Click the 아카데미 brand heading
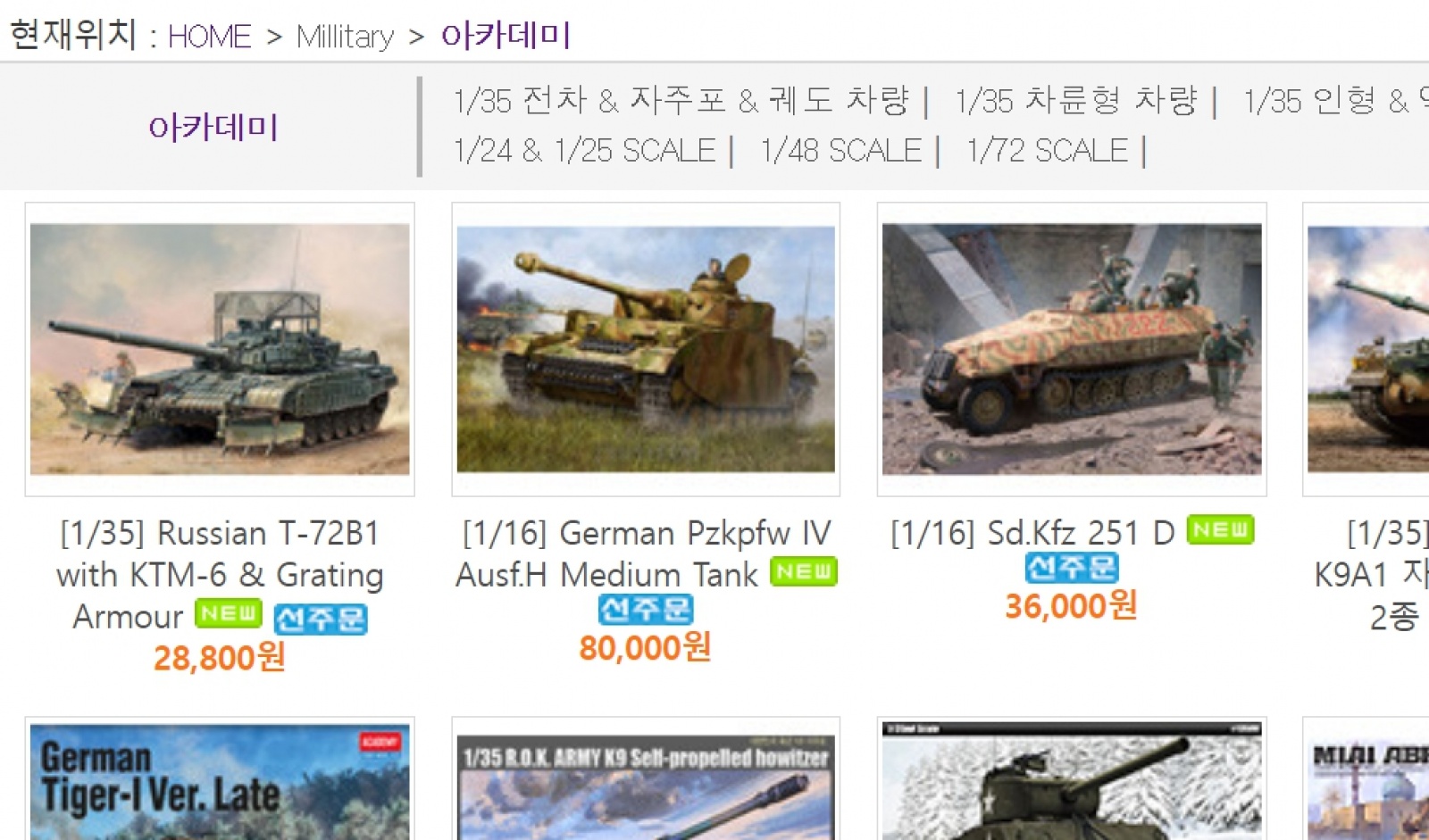The image size is (1429, 840). click(x=213, y=127)
